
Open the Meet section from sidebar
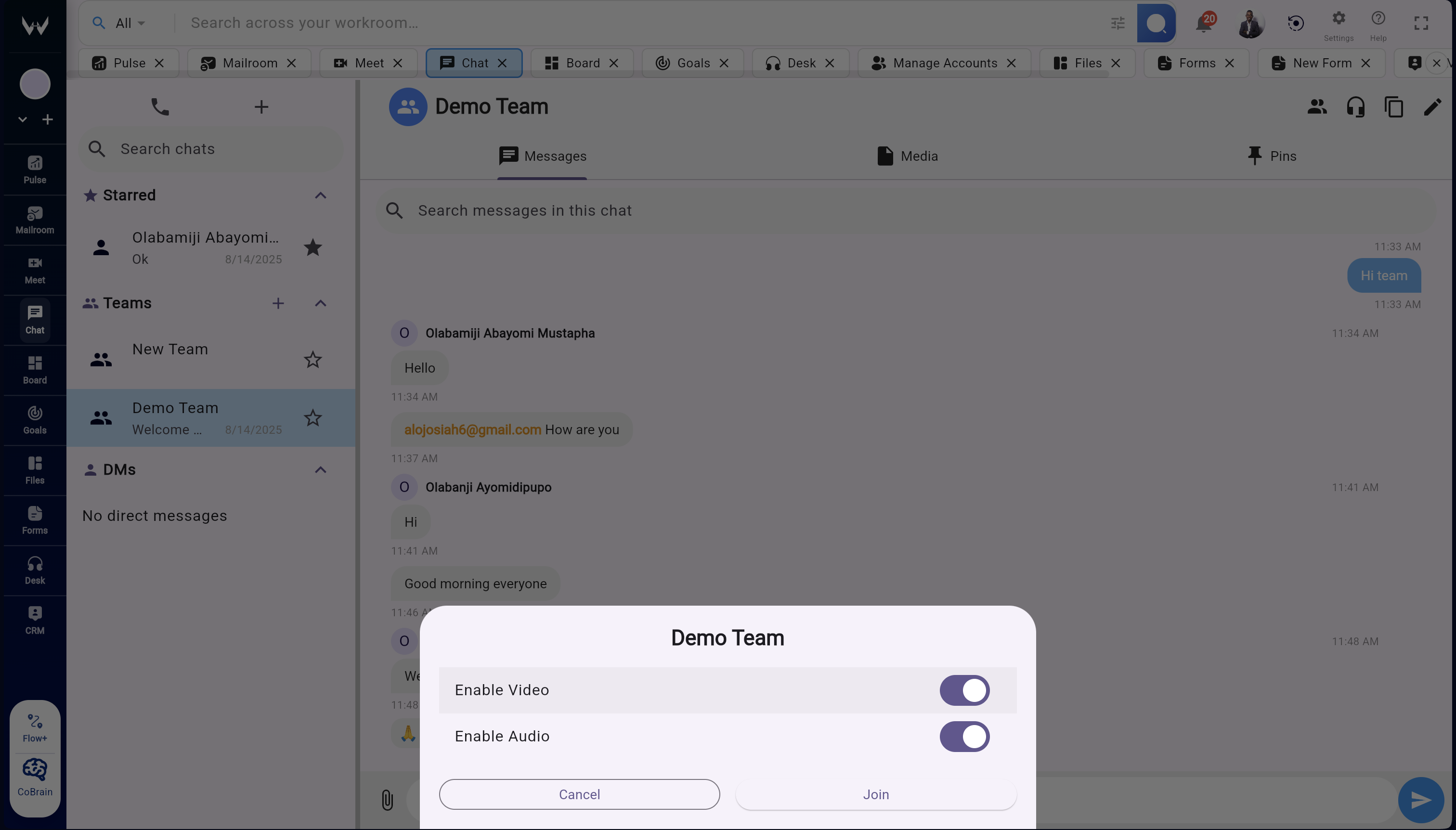click(x=34, y=269)
